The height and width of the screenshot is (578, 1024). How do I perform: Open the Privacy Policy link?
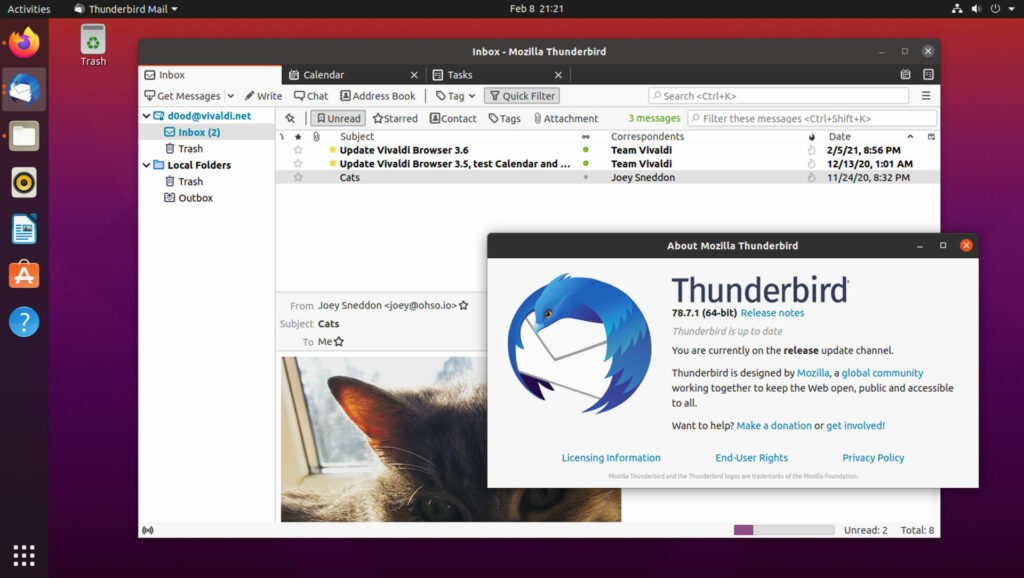pos(873,458)
